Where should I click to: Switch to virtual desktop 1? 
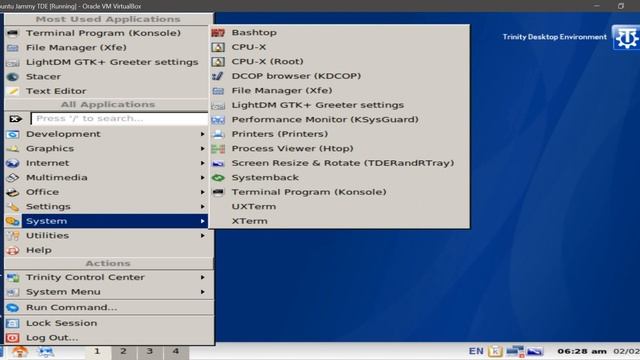coord(97,351)
